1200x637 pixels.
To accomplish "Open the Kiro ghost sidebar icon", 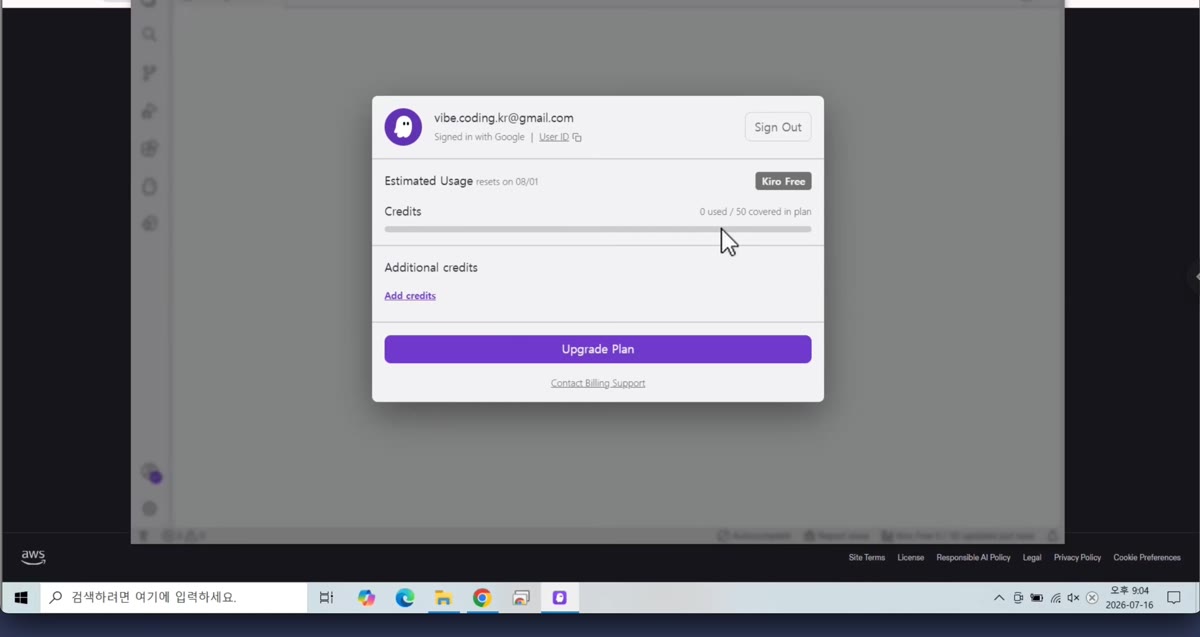I will [x=149, y=187].
